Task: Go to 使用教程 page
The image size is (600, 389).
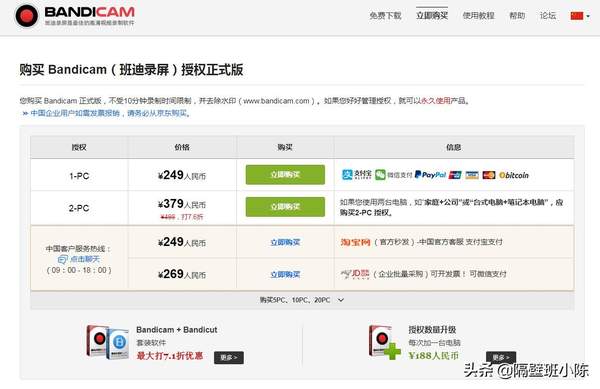Action: tap(478, 16)
